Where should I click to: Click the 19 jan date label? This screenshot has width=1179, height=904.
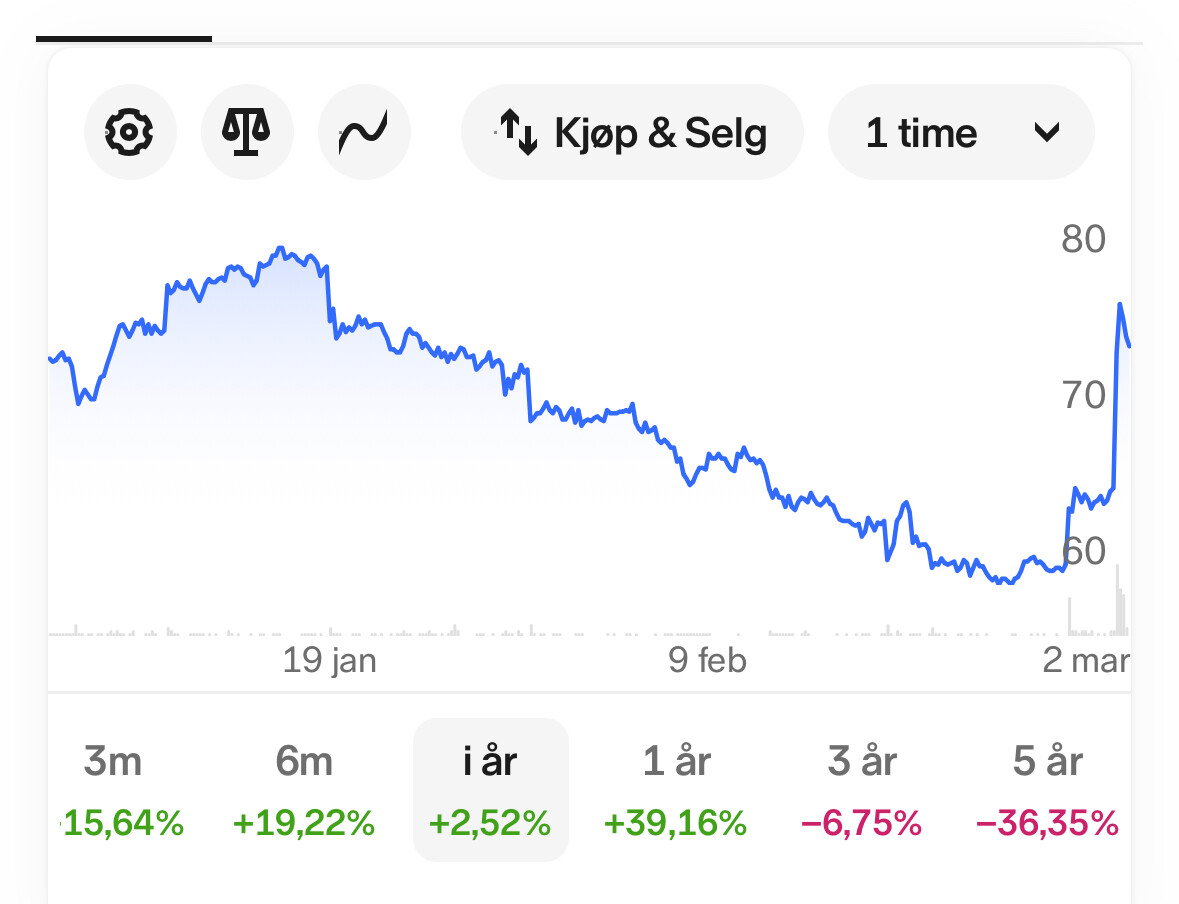(x=330, y=661)
